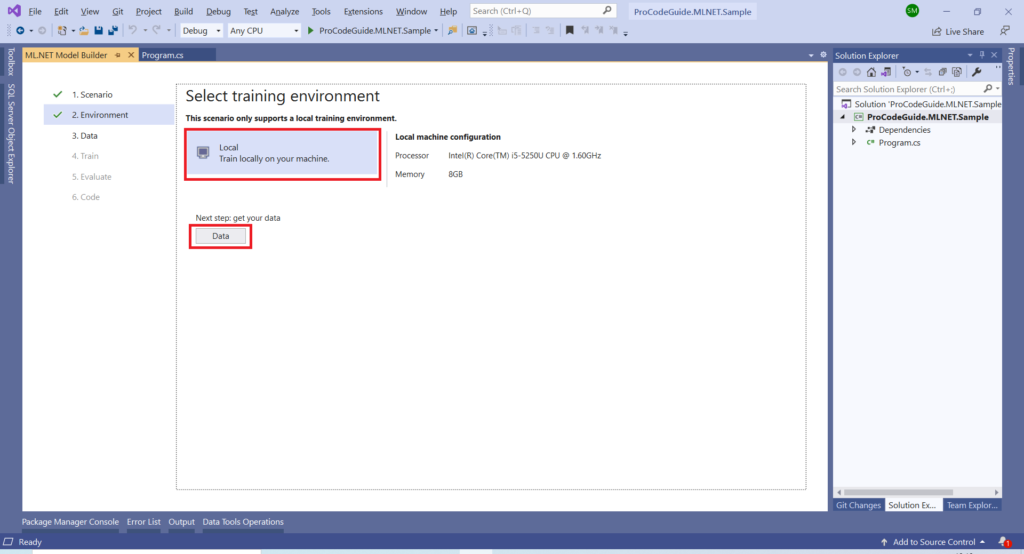Open the Toolbox side panel tab
This screenshot has width=1024, height=554.
pyautogui.click(x=10, y=61)
